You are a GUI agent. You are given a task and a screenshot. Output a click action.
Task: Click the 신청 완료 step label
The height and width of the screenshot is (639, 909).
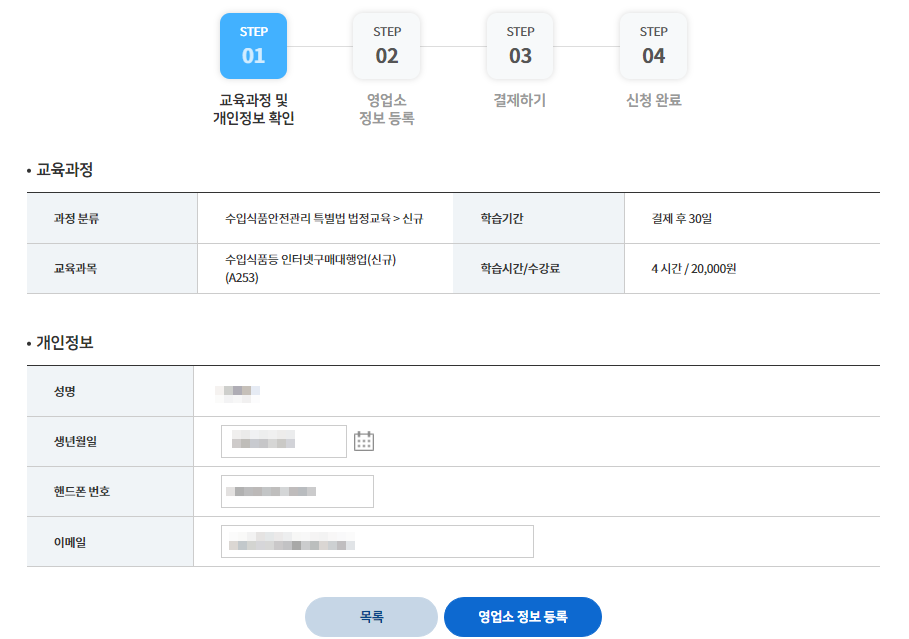tap(653, 100)
